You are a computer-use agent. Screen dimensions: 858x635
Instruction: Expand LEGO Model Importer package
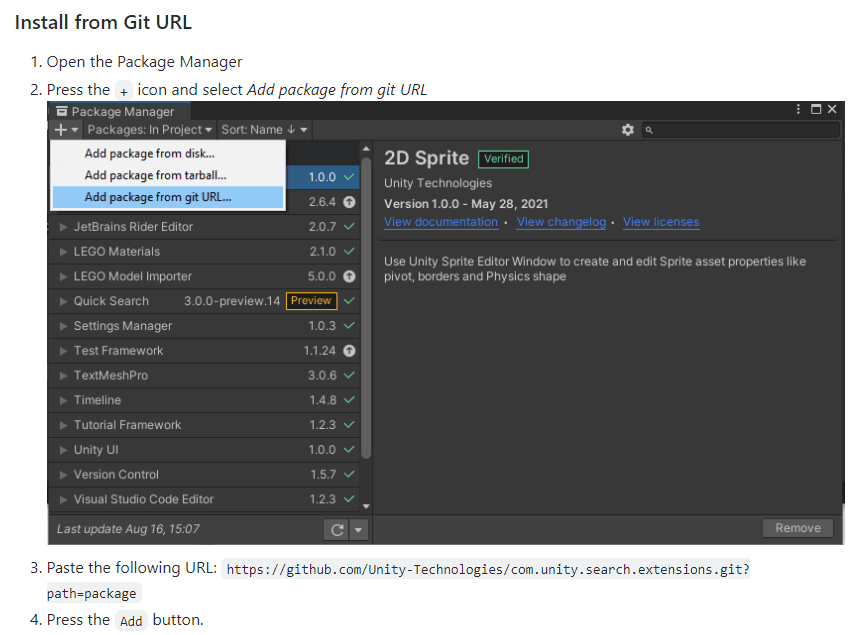click(63, 276)
